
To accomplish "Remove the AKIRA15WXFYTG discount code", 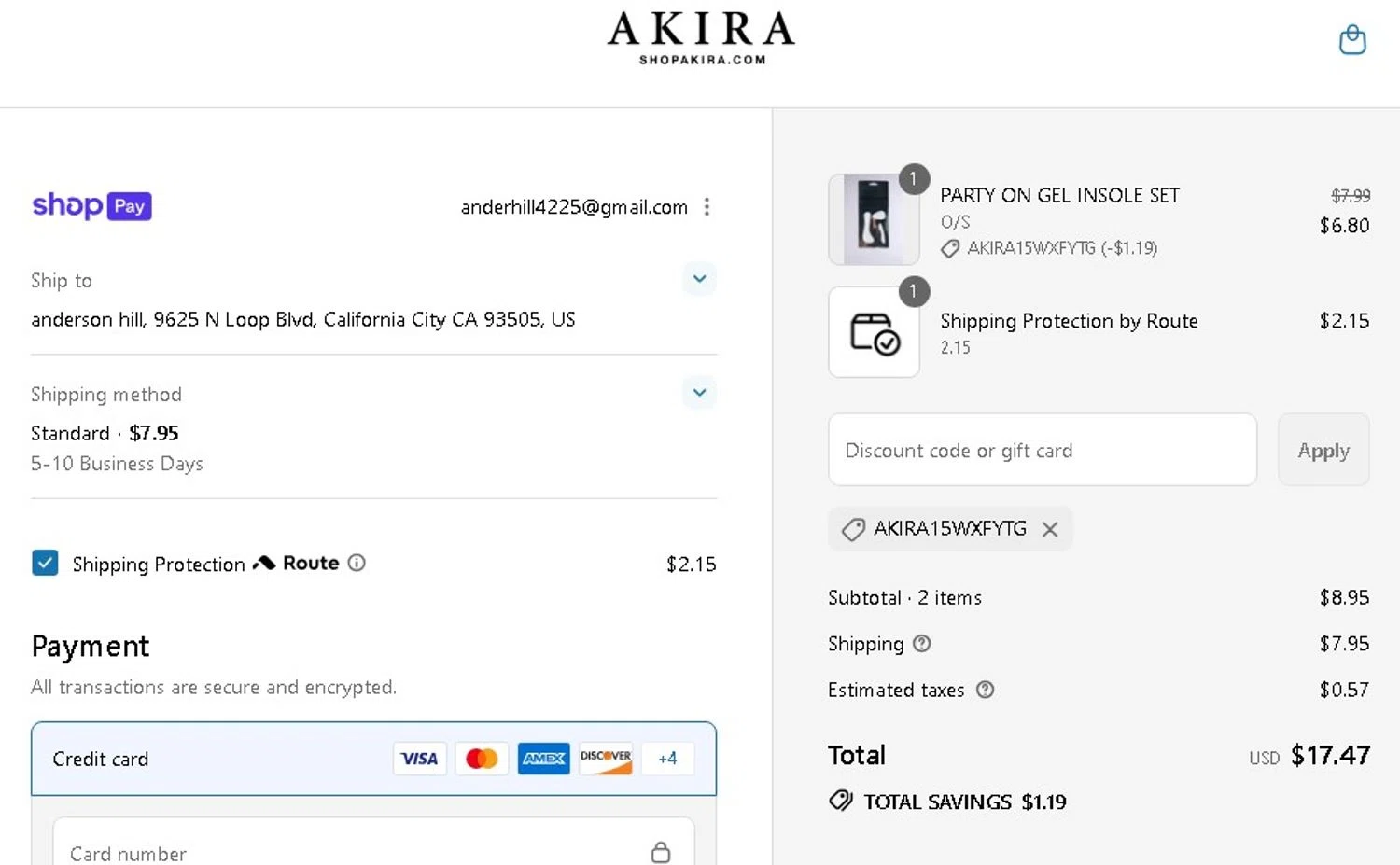I will point(1050,529).
